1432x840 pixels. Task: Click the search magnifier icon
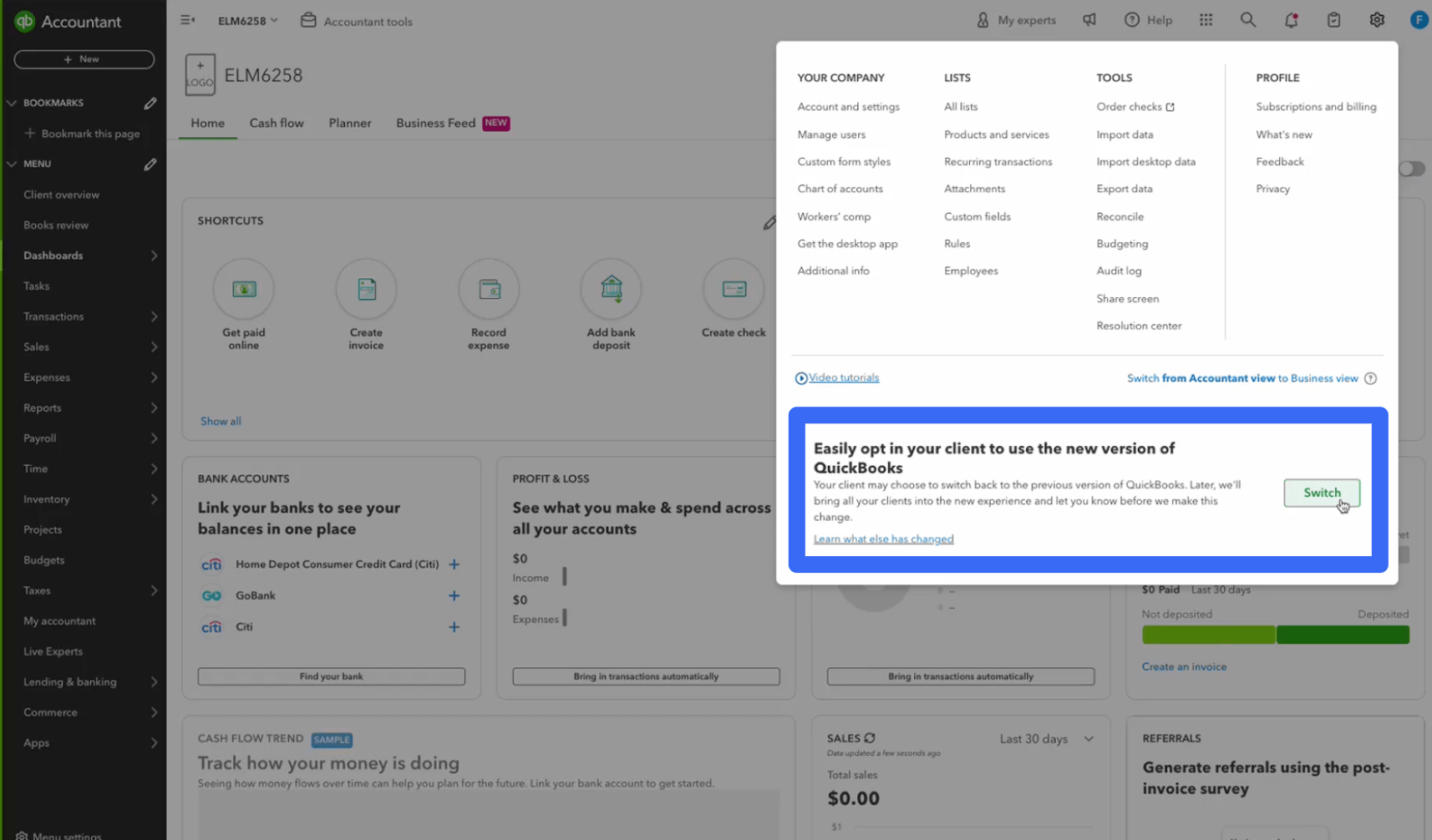(1247, 20)
